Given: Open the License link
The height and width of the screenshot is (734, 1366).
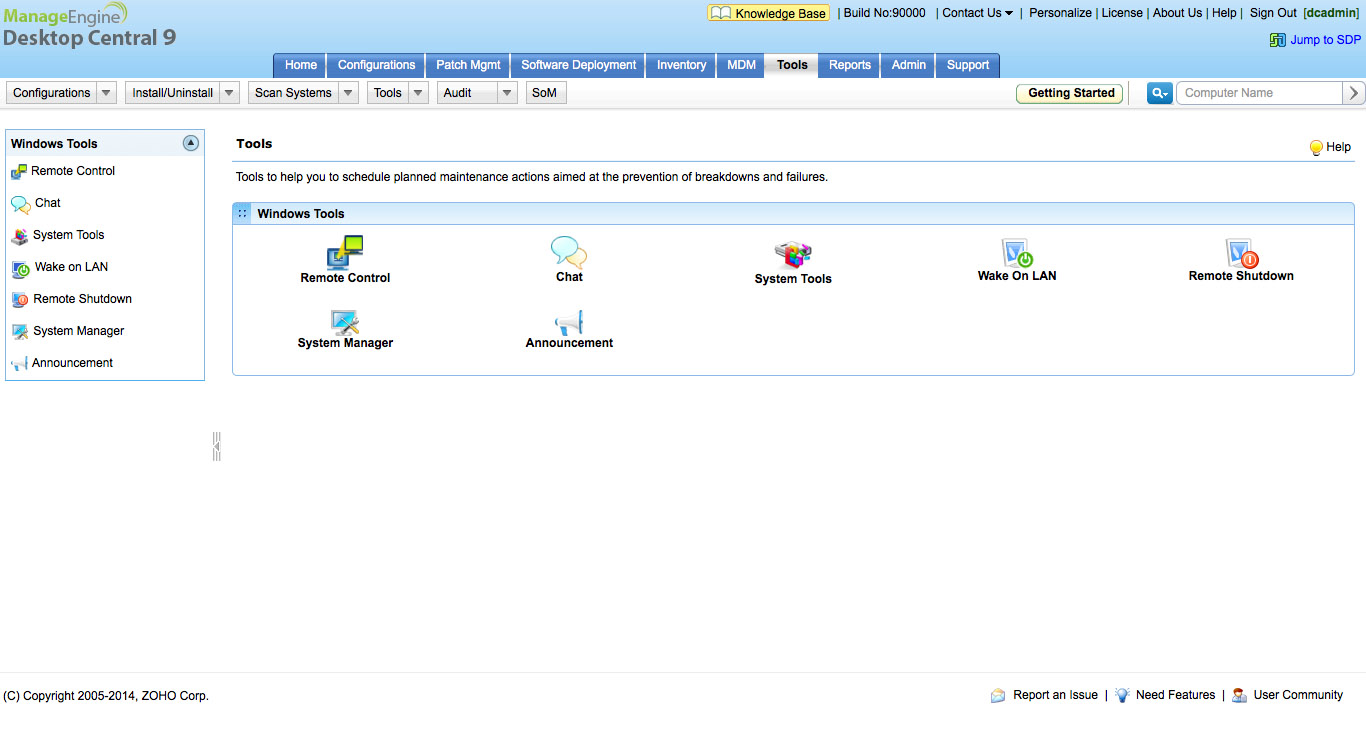Looking at the screenshot, I should (1122, 13).
